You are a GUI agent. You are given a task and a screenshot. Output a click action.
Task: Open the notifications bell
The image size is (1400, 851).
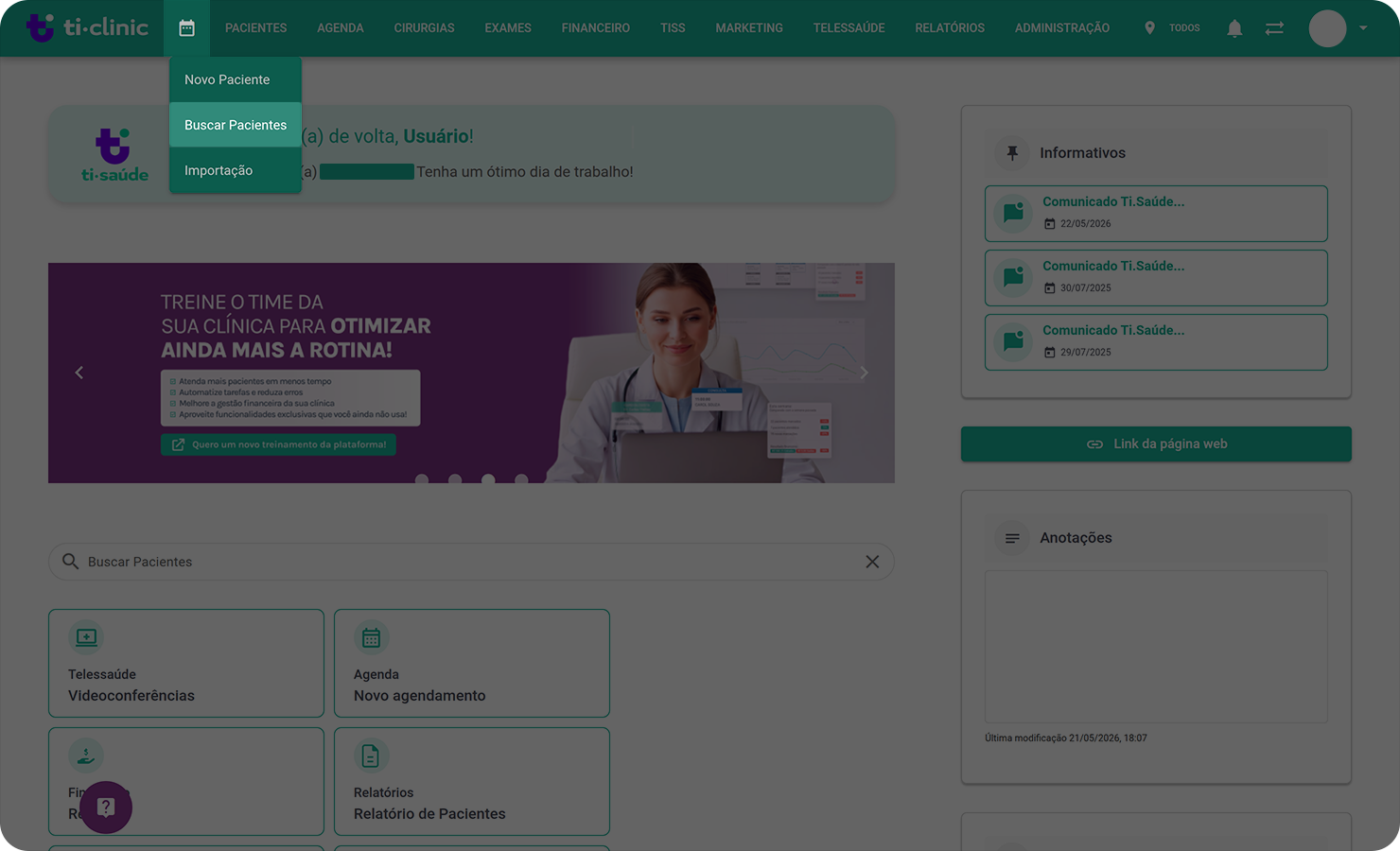pos(1234,28)
